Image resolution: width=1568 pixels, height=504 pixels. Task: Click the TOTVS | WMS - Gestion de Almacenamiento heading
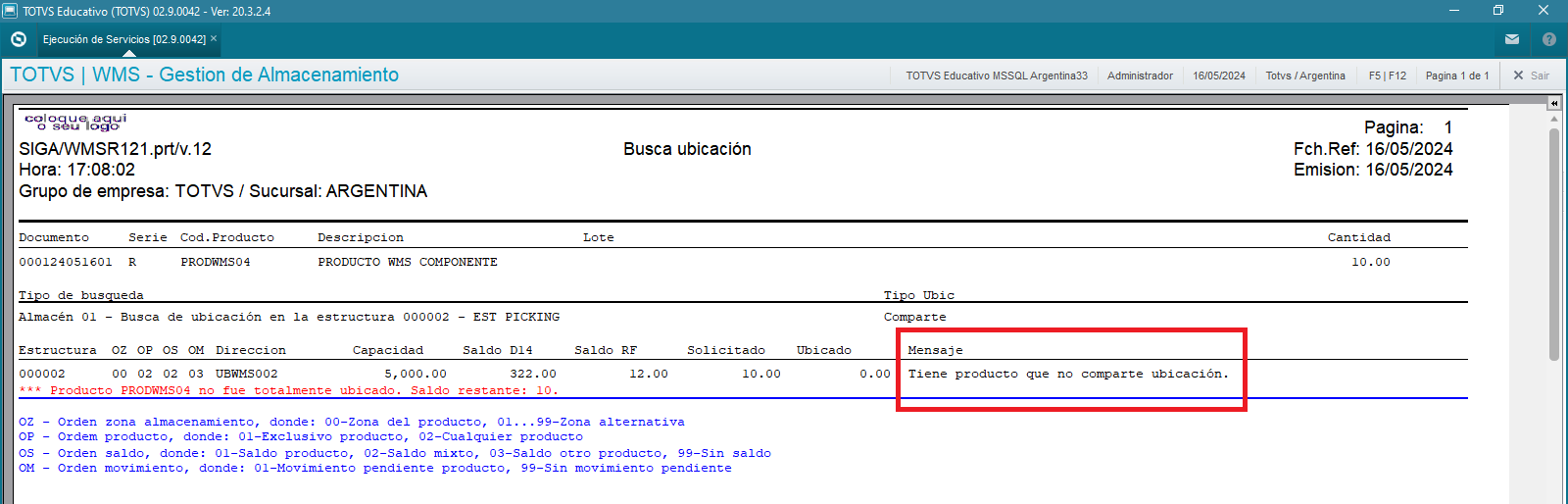click(x=205, y=75)
